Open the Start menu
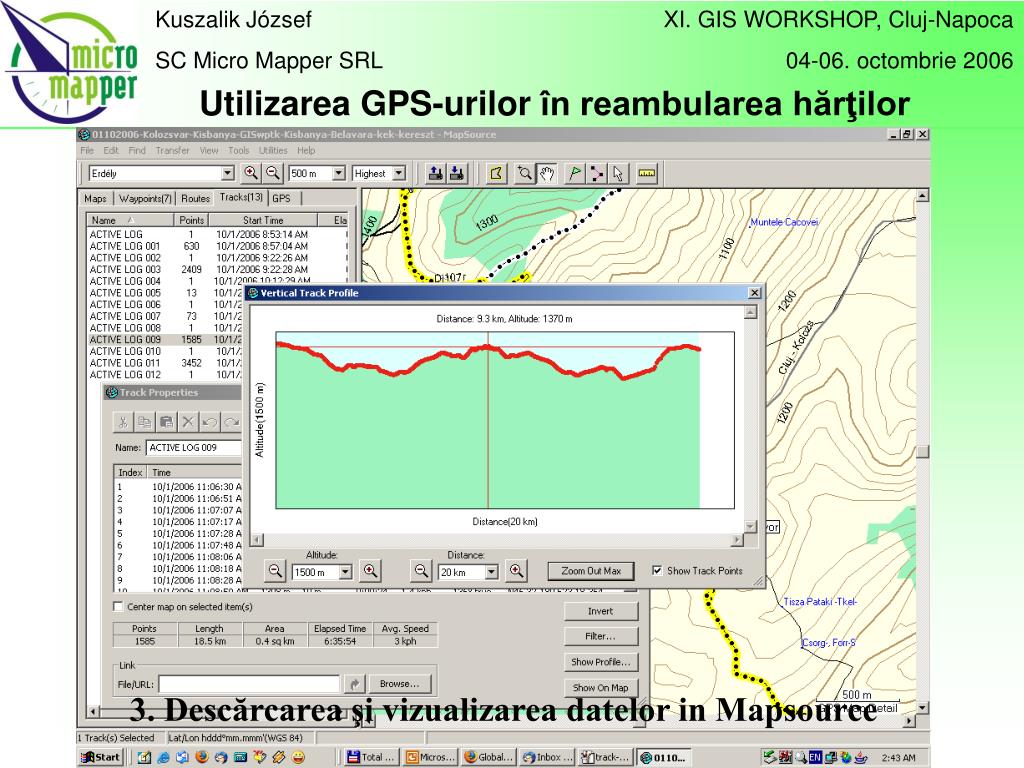This screenshot has height=768, width=1024. (100, 757)
